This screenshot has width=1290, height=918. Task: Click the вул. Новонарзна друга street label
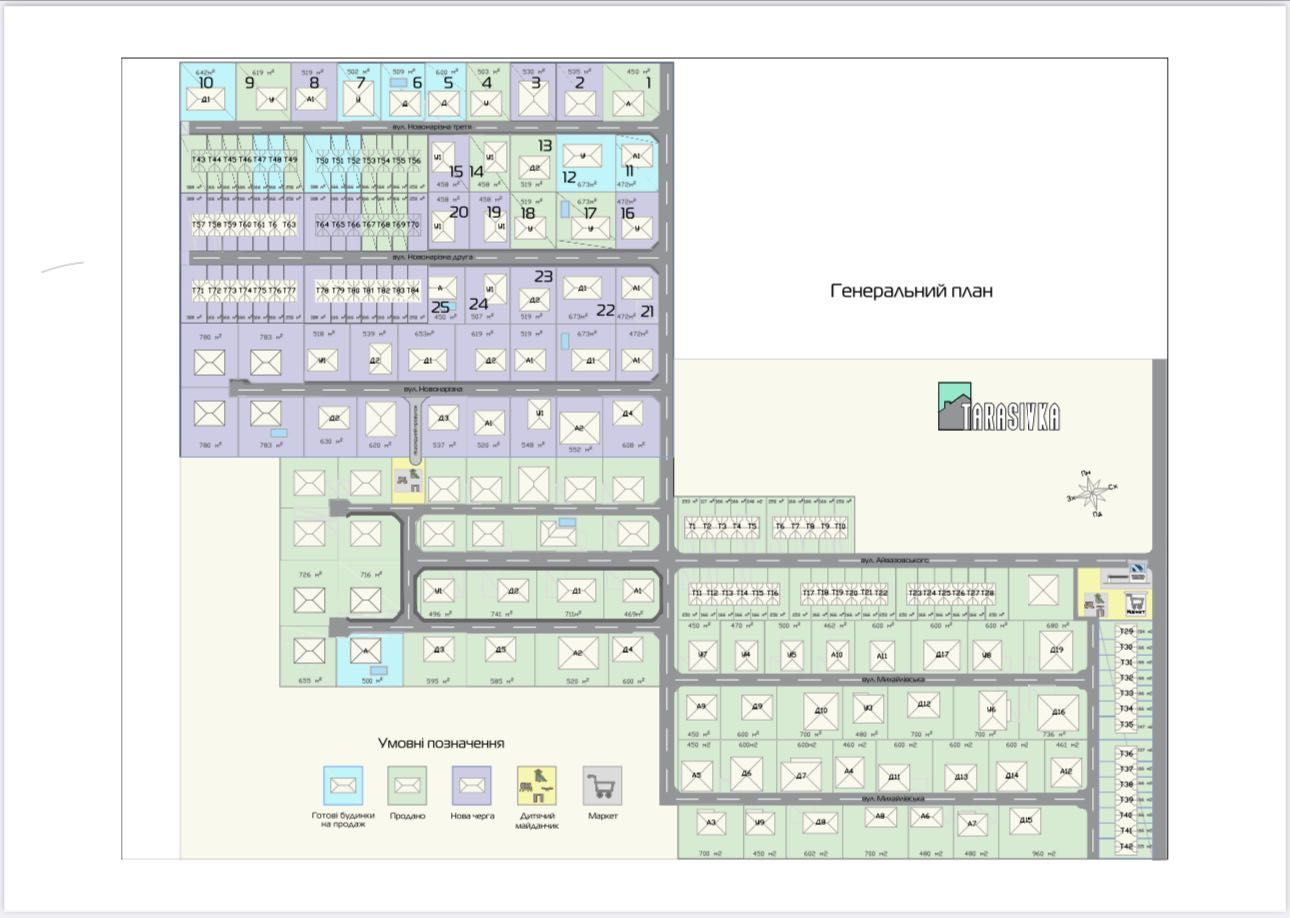432,257
